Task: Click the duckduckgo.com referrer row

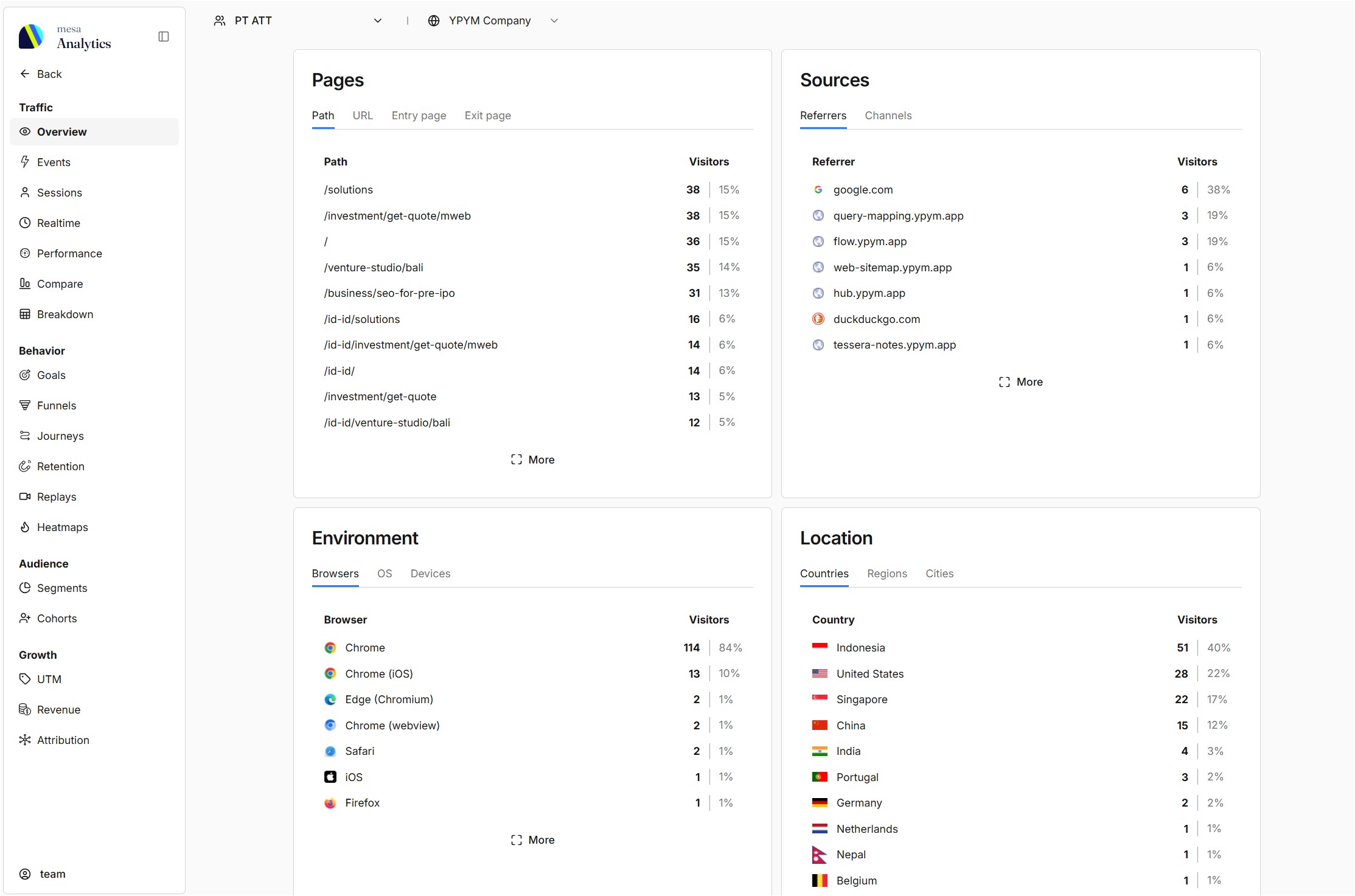Action: [1020, 319]
